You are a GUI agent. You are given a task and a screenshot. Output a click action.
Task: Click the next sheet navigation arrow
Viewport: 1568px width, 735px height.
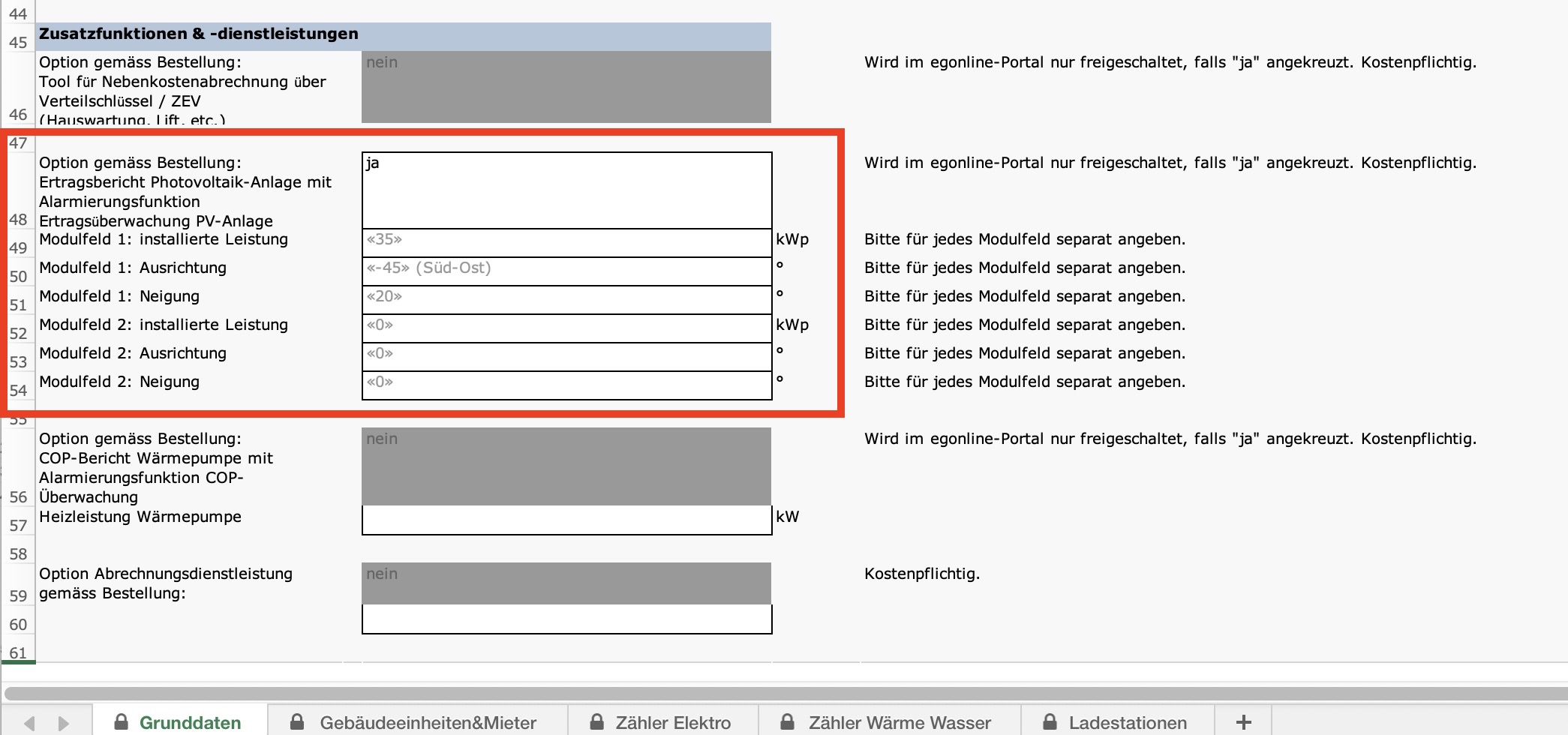click(x=64, y=723)
